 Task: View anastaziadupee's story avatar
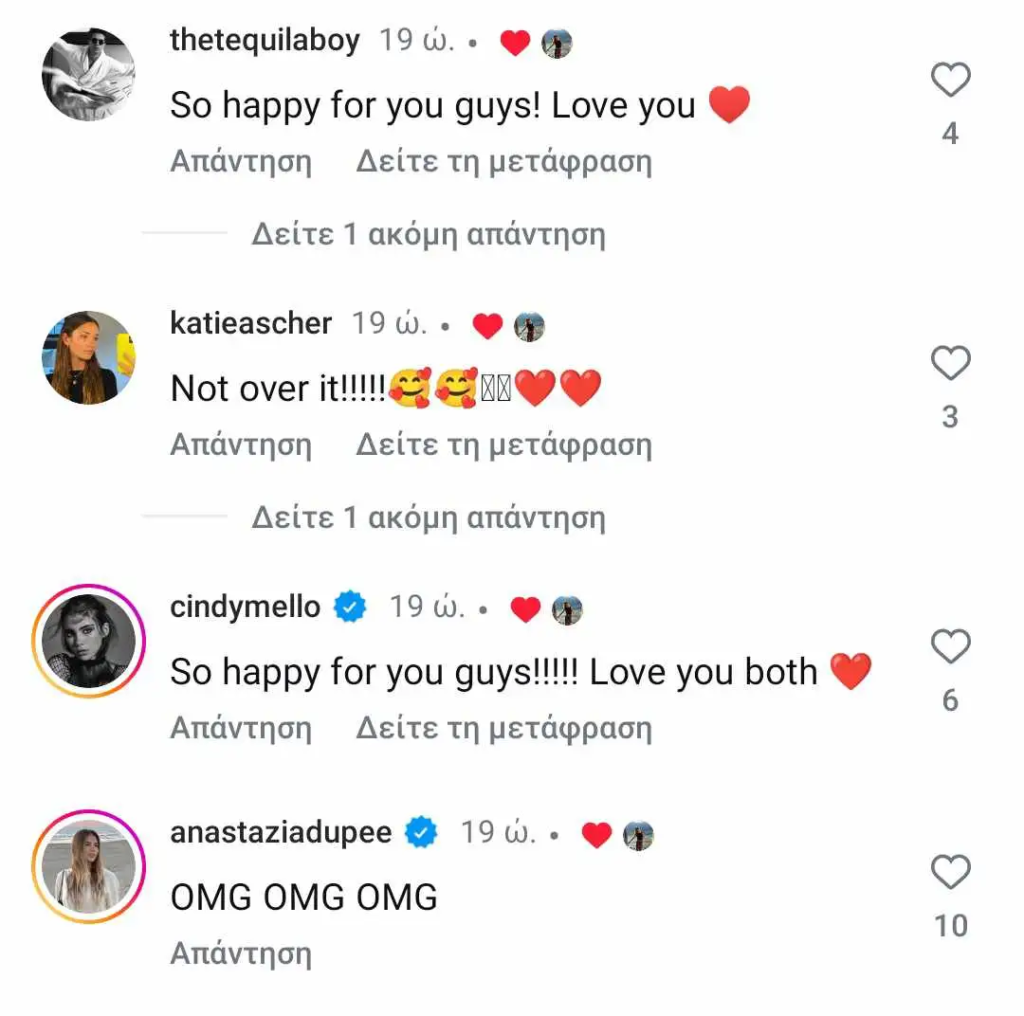(x=88, y=866)
